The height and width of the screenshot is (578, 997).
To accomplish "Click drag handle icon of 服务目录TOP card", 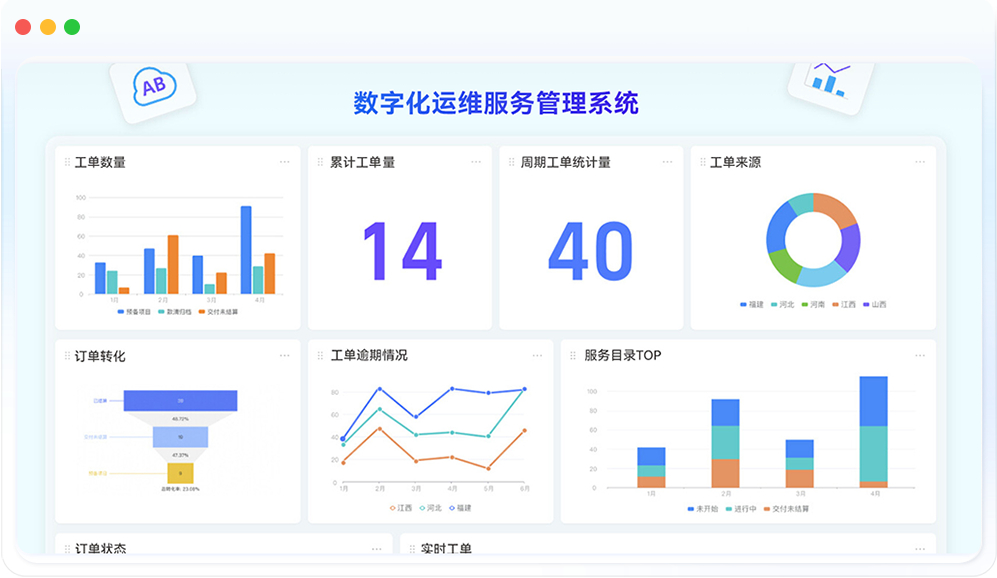I will point(573,356).
